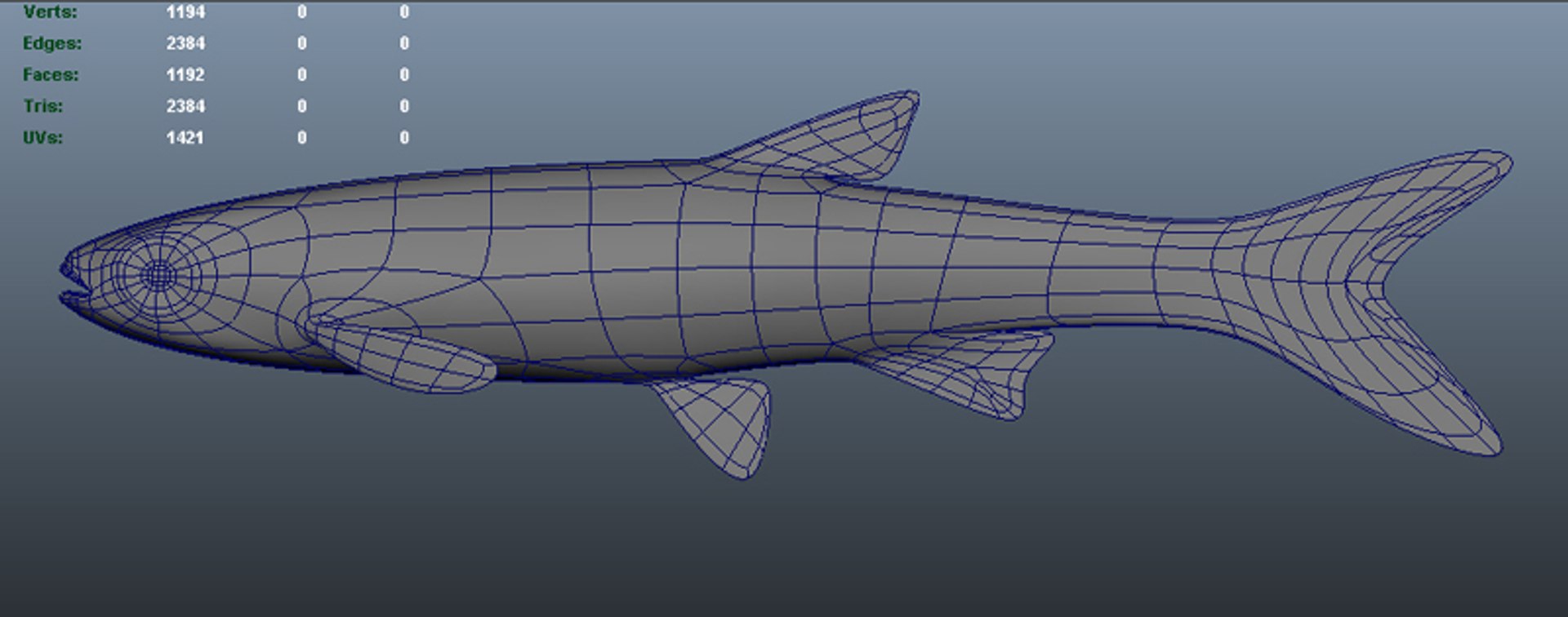This screenshot has height=617, width=1568.
Task: Click the Verts count value 1194
Action: [x=185, y=12]
